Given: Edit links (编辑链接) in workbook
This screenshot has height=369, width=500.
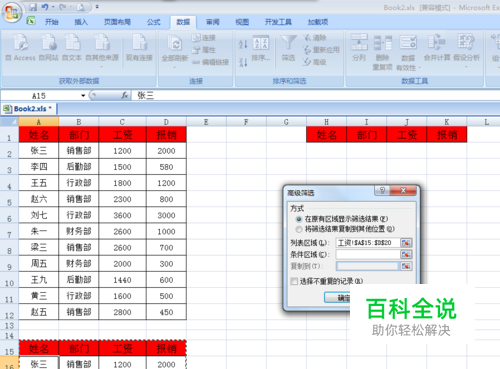Looking at the screenshot, I should click(x=210, y=62).
